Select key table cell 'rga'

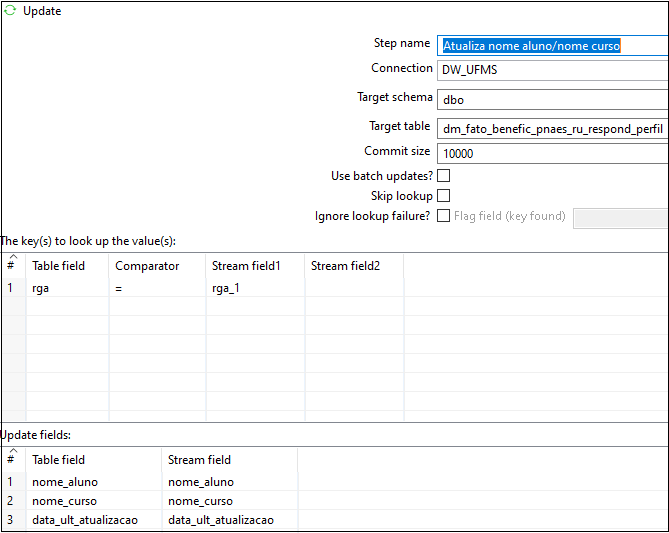[x=67, y=288]
